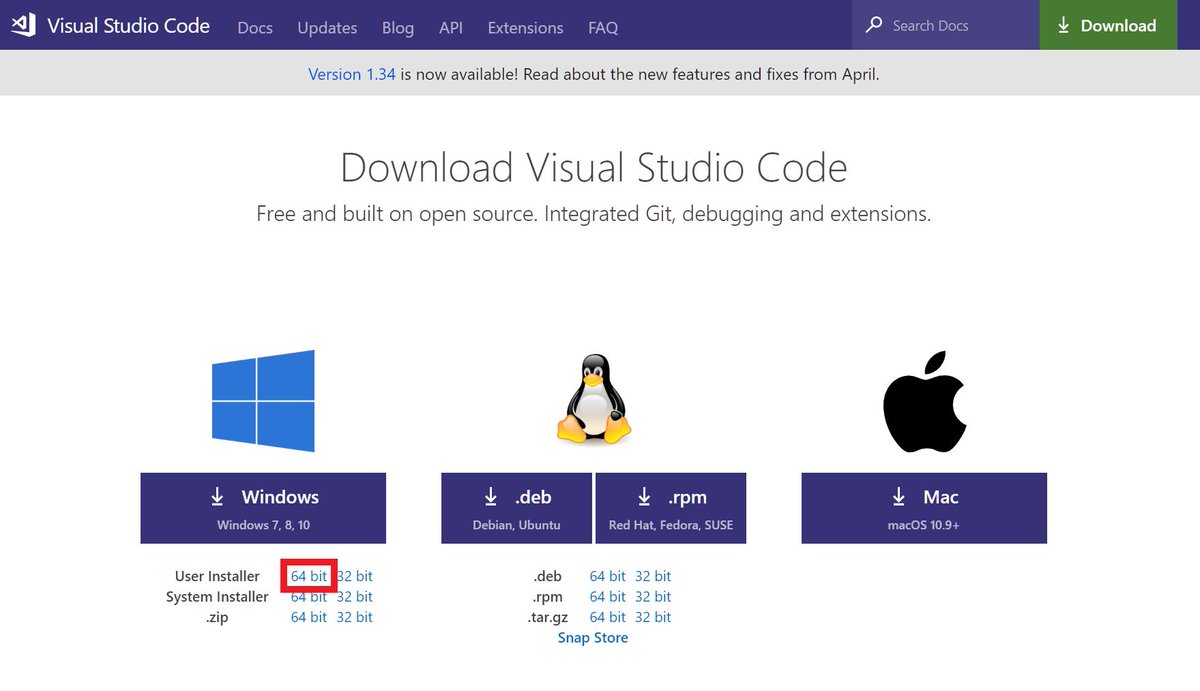Click the .tar.gz label
1200x691 pixels.
click(547, 617)
